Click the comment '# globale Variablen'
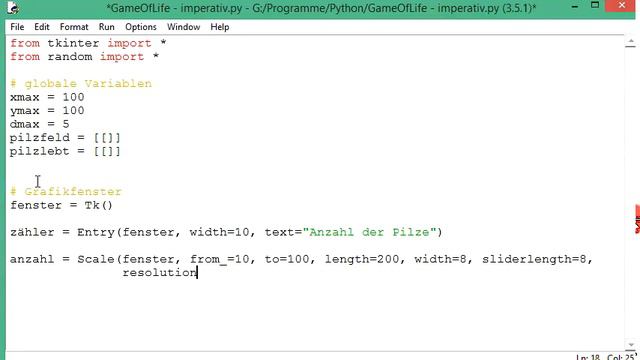 pos(81,84)
